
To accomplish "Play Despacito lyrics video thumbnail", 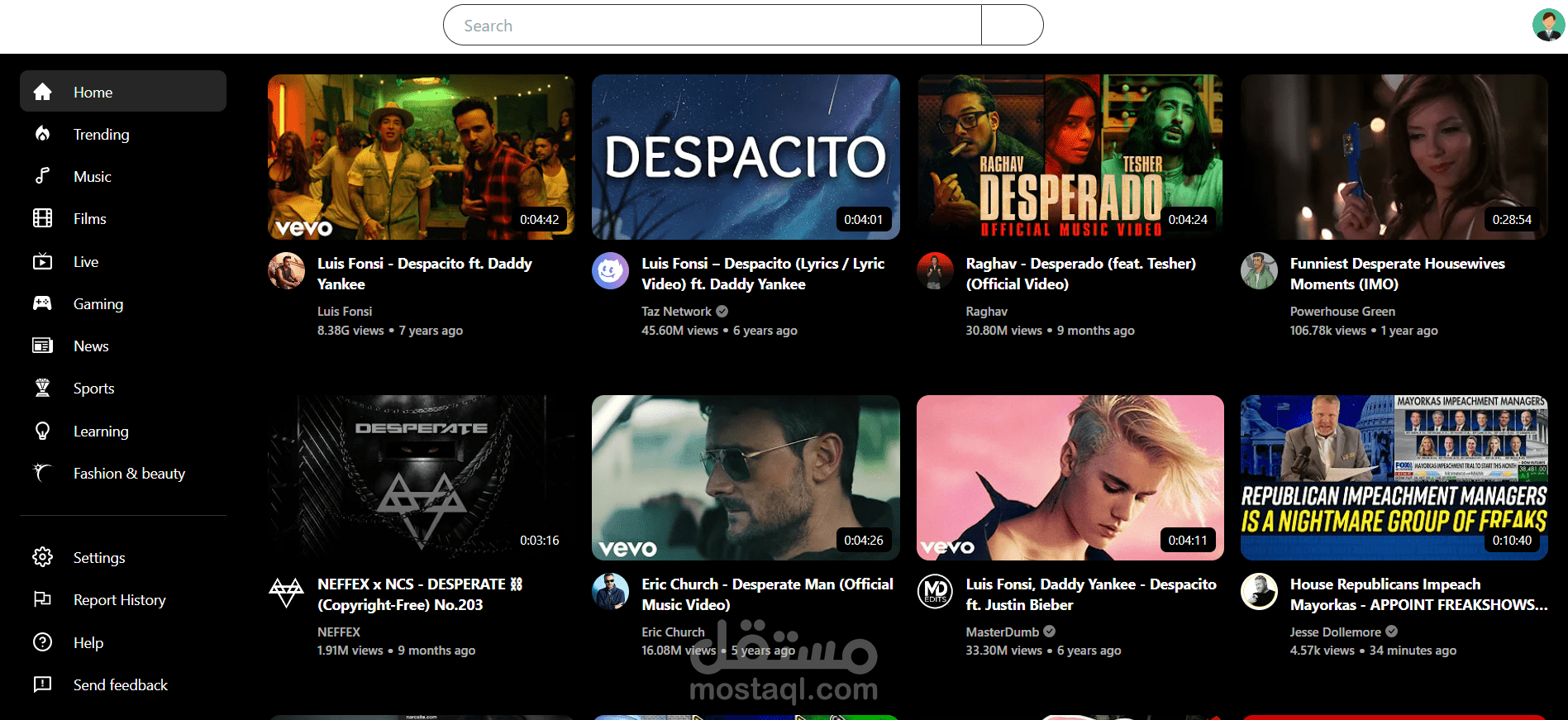I will click(746, 157).
